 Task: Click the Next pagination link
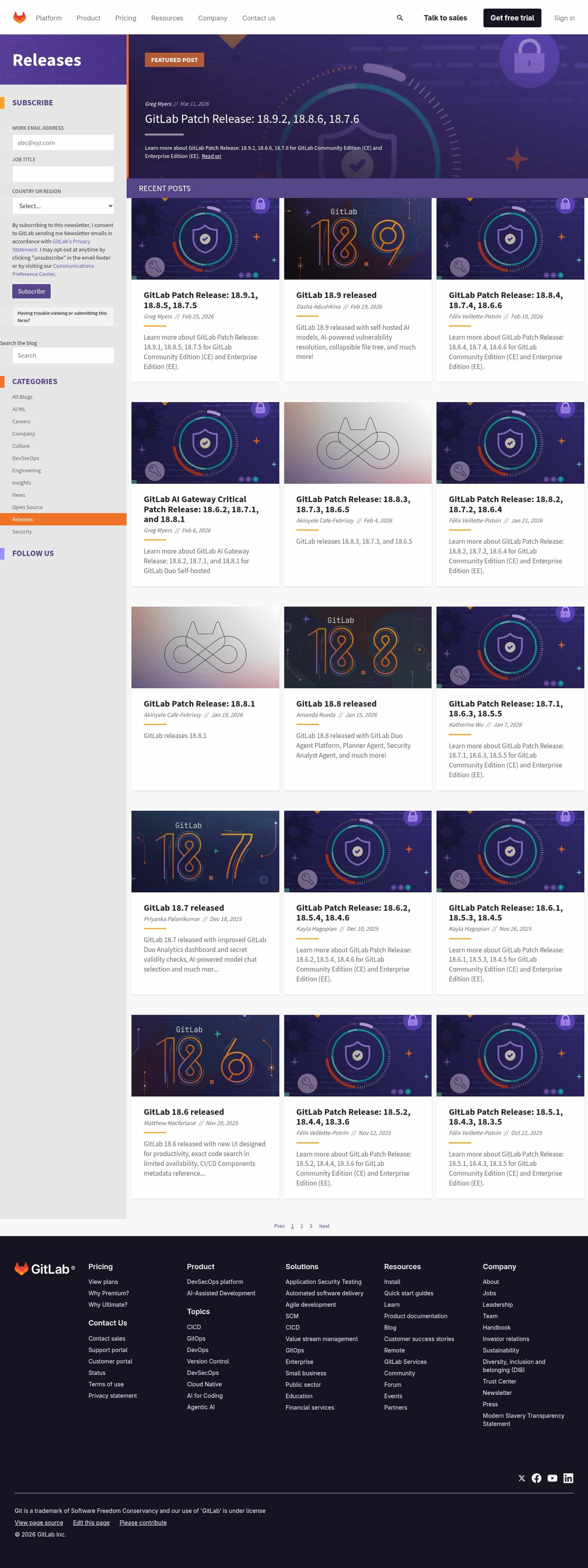pos(325,1226)
